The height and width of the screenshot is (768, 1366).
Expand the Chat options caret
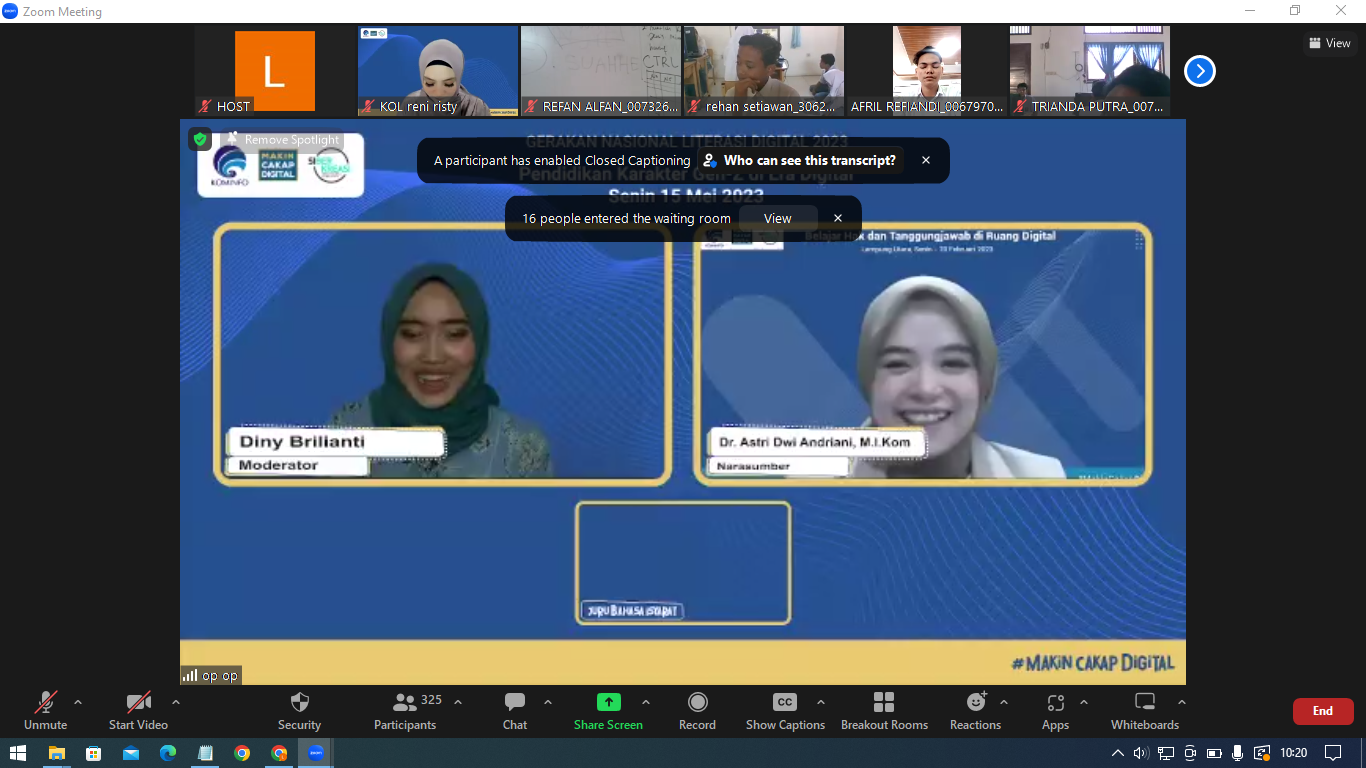pyautogui.click(x=548, y=702)
